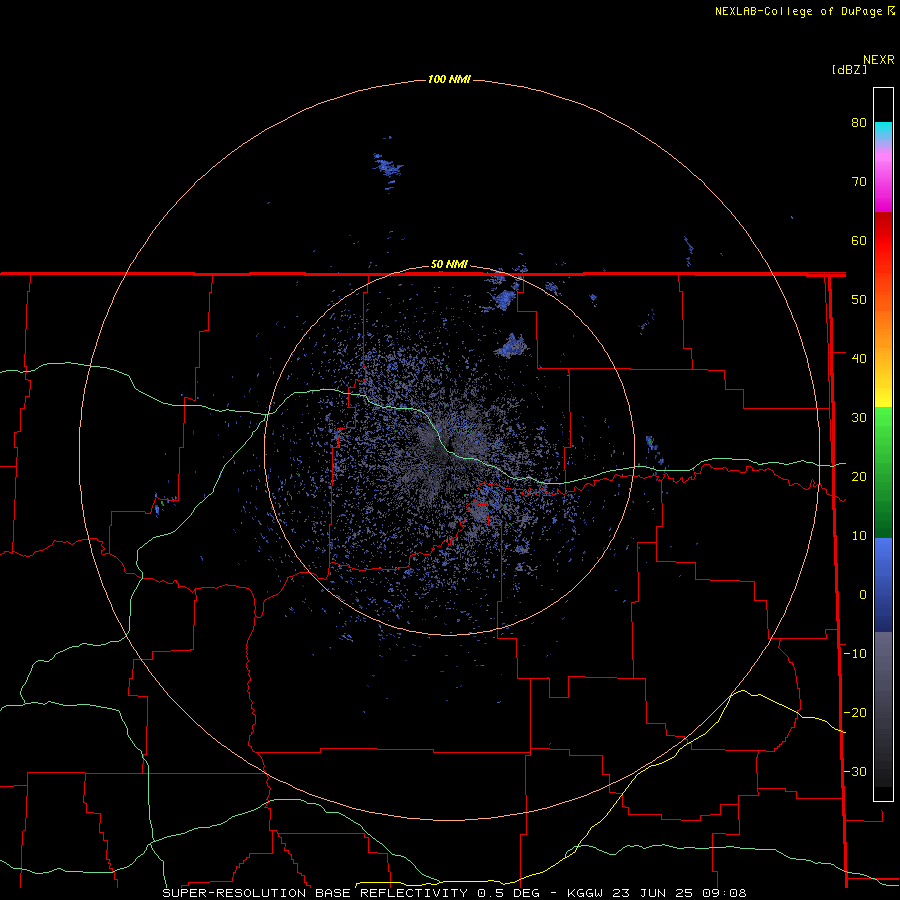Click the 0 value on the dBZ scale

tap(863, 595)
